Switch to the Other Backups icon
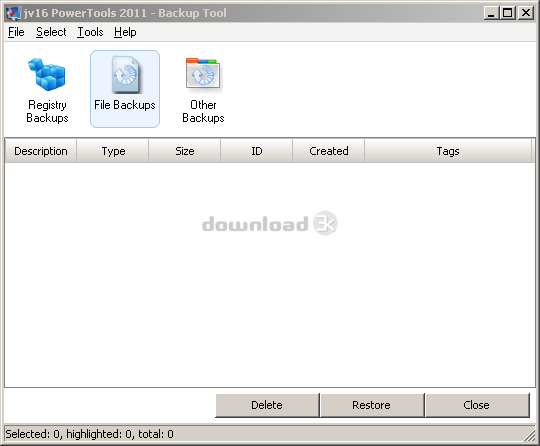This screenshot has height=446, width=540. coord(203,90)
